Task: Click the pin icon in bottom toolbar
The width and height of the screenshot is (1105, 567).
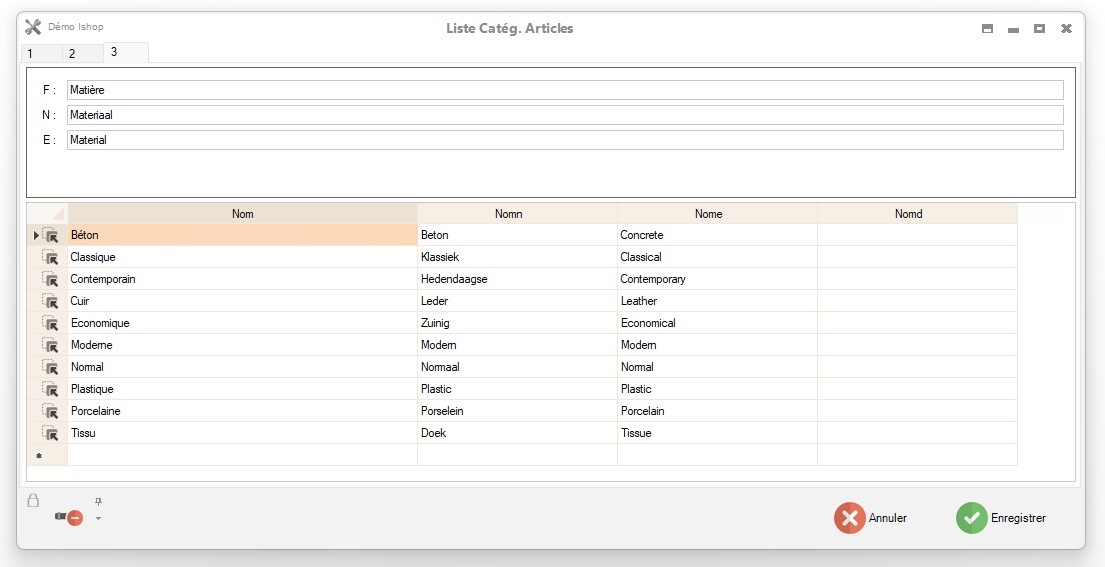Action: tap(98, 502)
